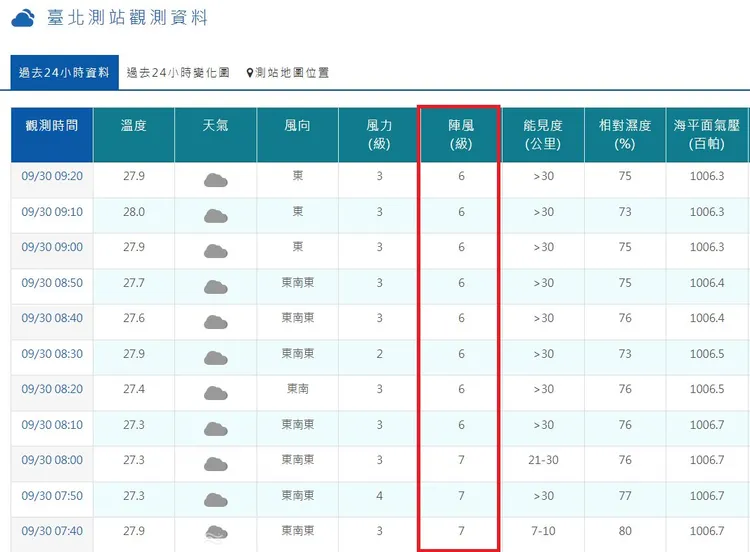Click pressure 1006.5 in 08:30 row
Image resolution: width=750 pixels, height=552 pixels.
pyautogui.click(x=707, y=354)
